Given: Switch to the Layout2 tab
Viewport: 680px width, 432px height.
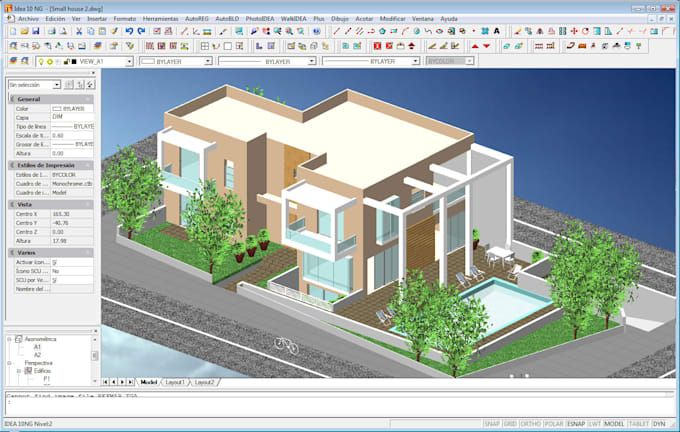Looking at the screenshot, I should (204, 382).
